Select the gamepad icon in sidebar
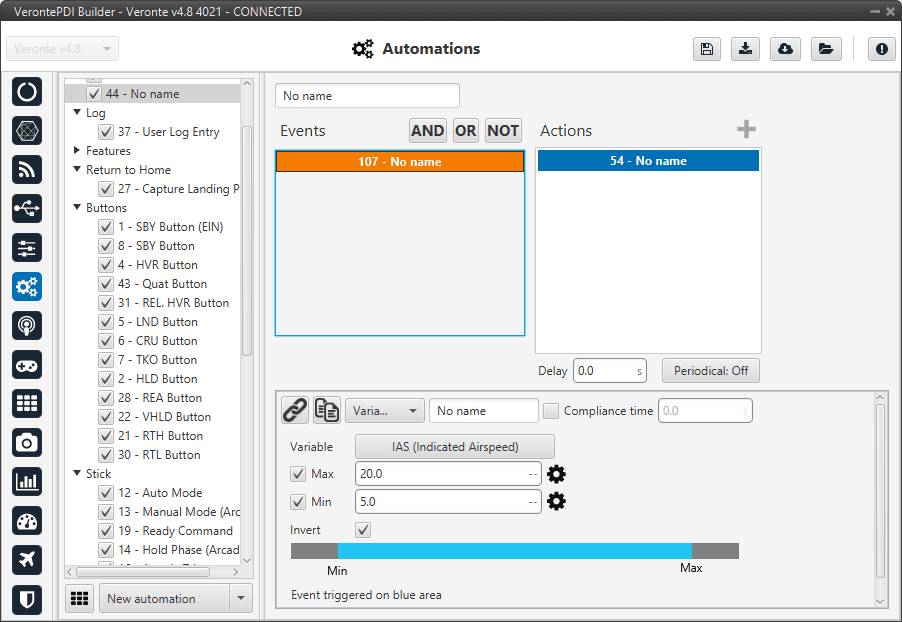 coord(27,364)
